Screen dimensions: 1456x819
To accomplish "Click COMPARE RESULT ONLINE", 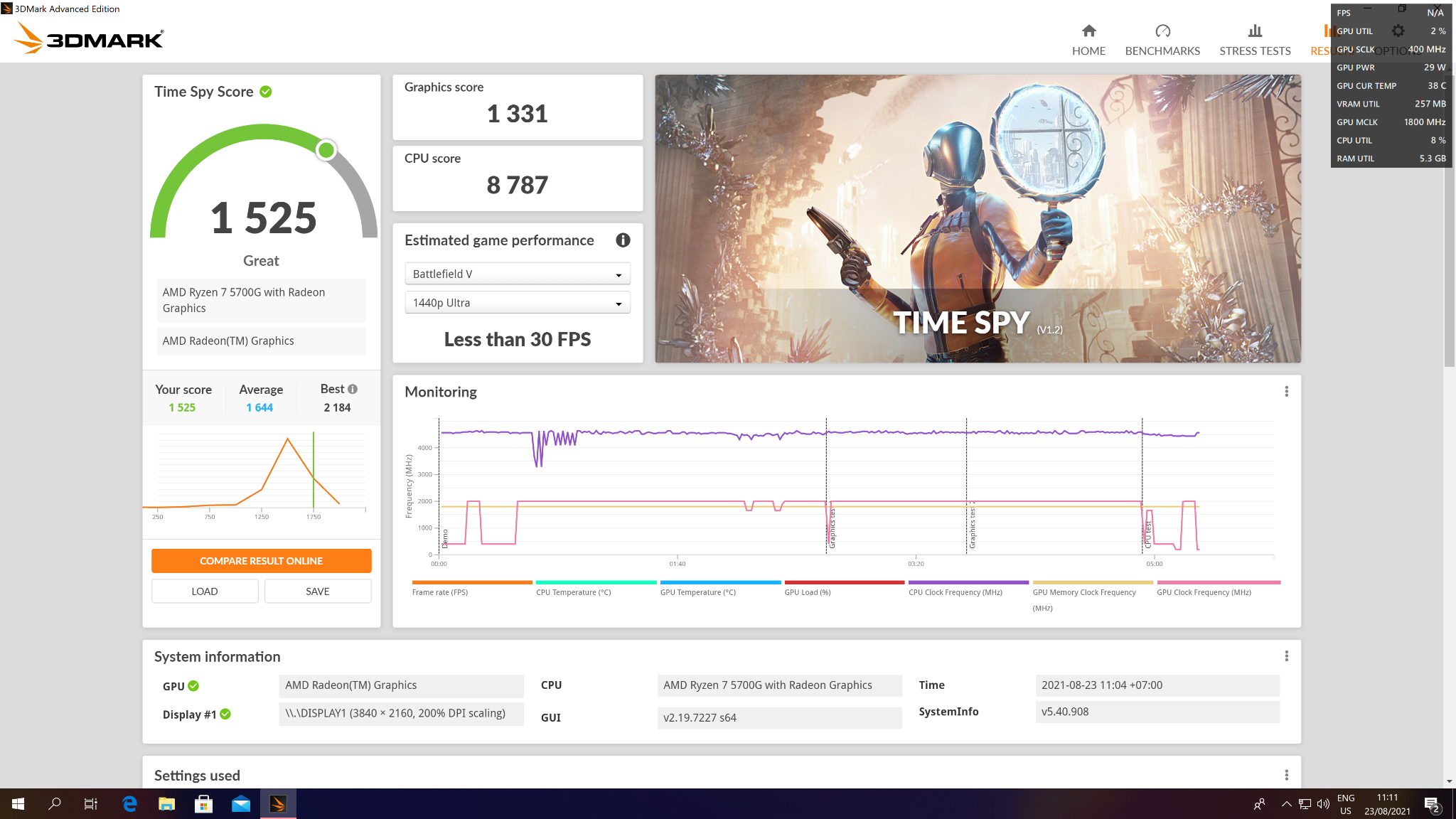I will [x=261, y=560].
